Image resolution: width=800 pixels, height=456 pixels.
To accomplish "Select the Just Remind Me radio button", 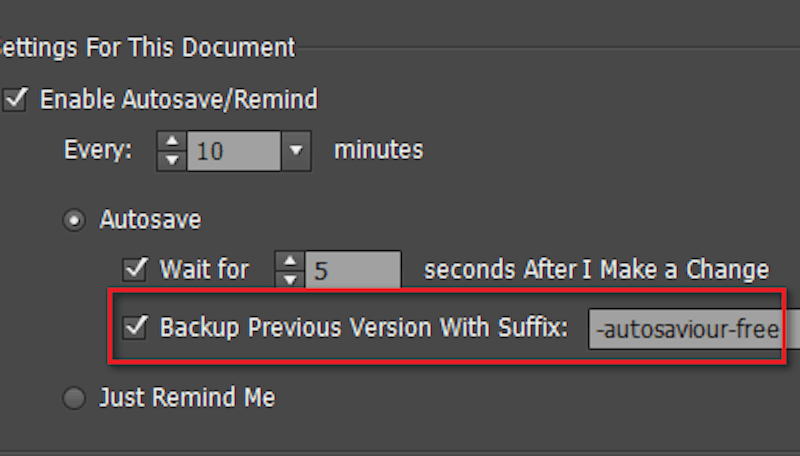I will point(74,398).
